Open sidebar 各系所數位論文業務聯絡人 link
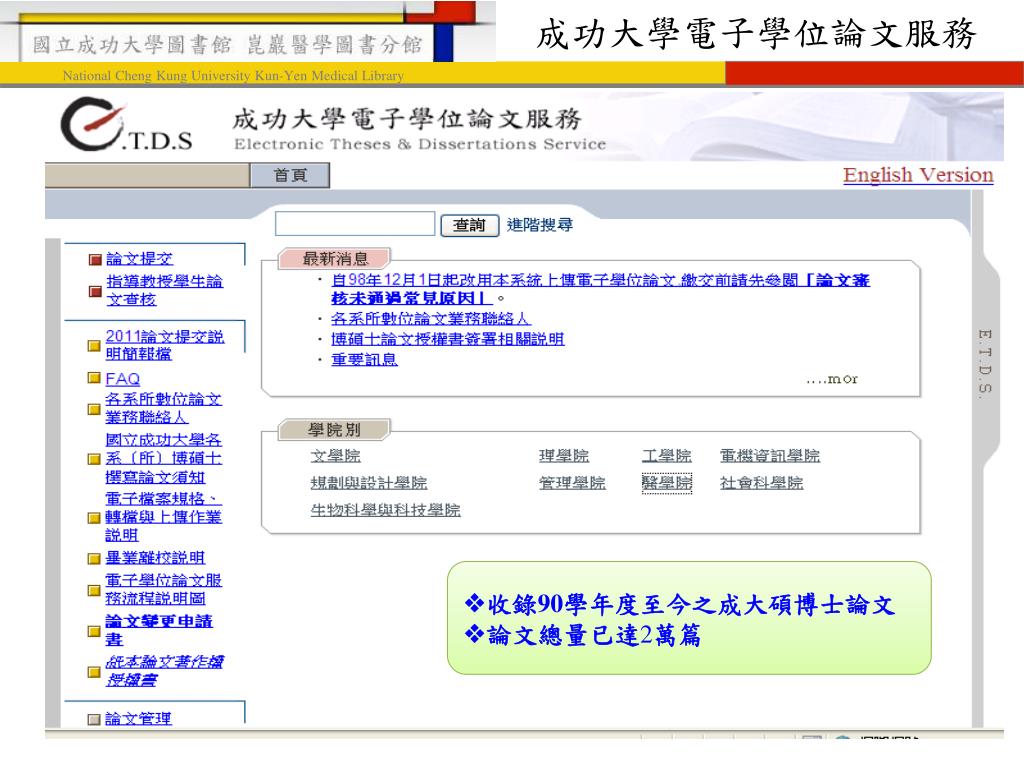1024x768 pixels. pos(163,408)
